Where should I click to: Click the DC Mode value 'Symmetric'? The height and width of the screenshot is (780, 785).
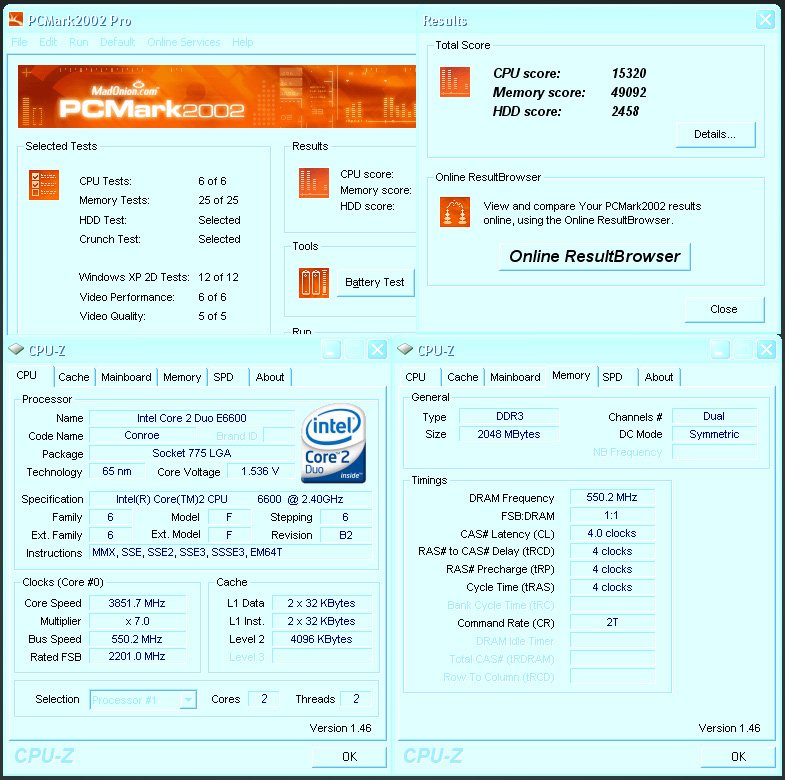714,435
